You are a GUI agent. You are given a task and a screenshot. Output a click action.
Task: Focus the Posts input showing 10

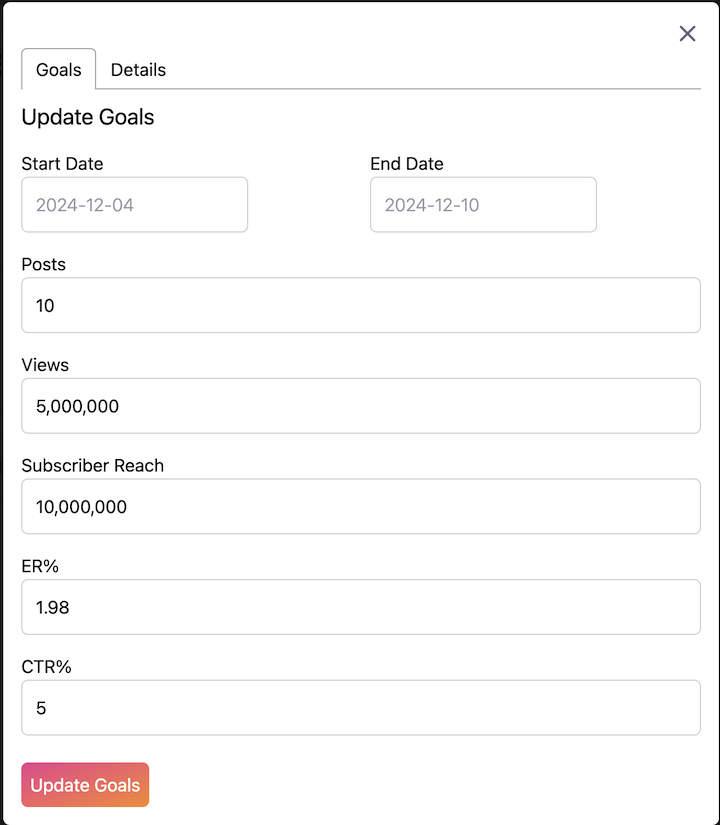coord(360,305)
